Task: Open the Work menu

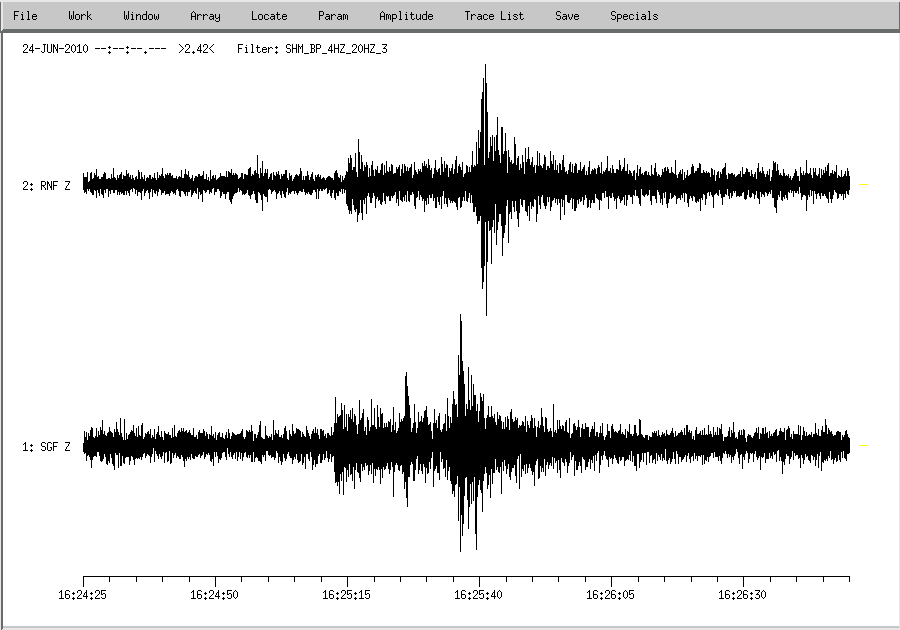Action: click(x=80, y=16)
